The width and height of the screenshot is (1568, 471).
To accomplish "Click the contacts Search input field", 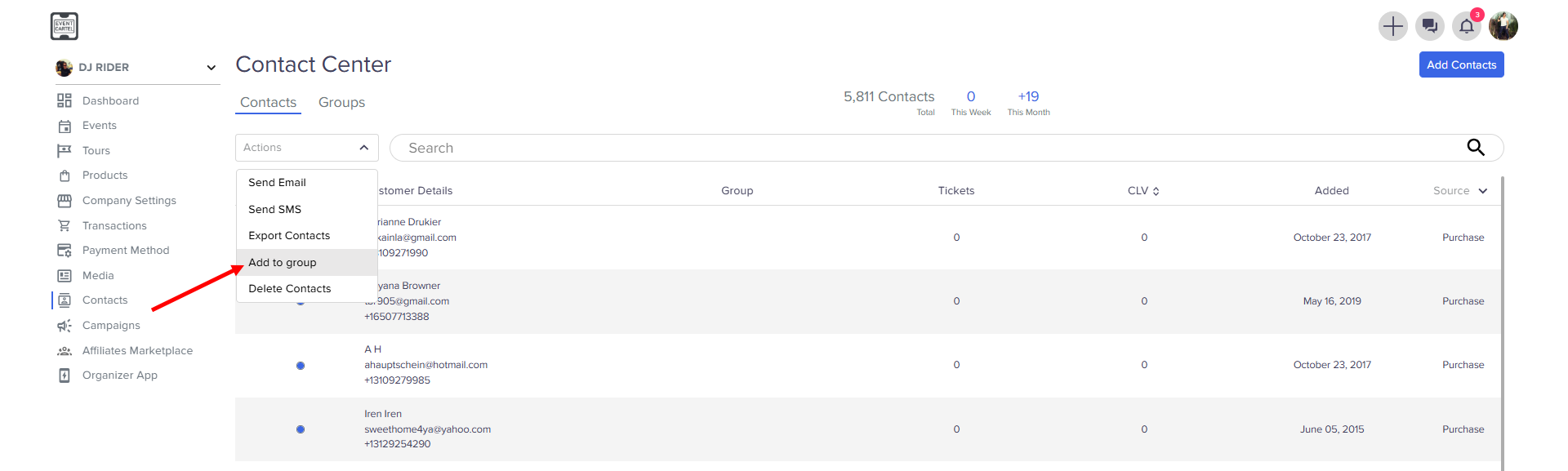I will [x=947, y=148].
